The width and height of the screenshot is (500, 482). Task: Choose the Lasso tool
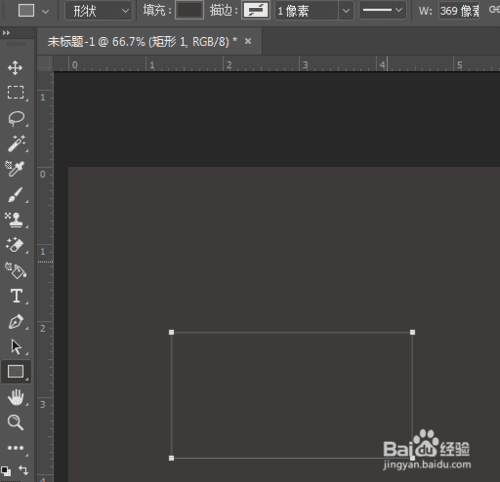click(x=16, y=118)
